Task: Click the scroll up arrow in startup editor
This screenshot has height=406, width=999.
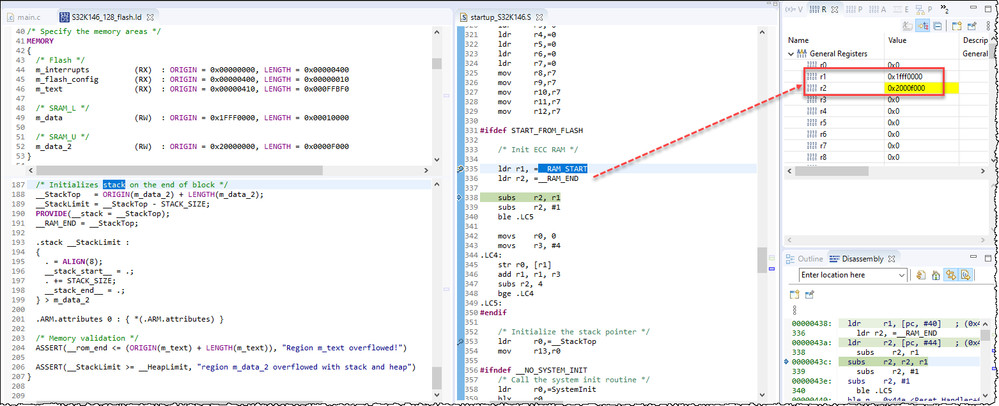Action: pyautogui.click(x=761, y=31)
